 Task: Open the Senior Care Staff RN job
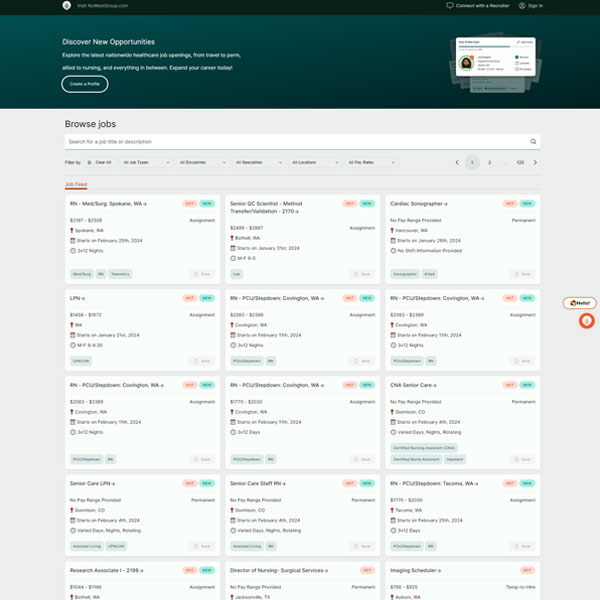click(258, 484)
